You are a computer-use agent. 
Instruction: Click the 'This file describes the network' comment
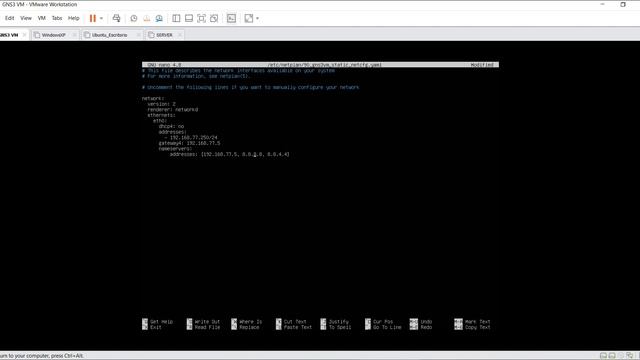point(238,71)
